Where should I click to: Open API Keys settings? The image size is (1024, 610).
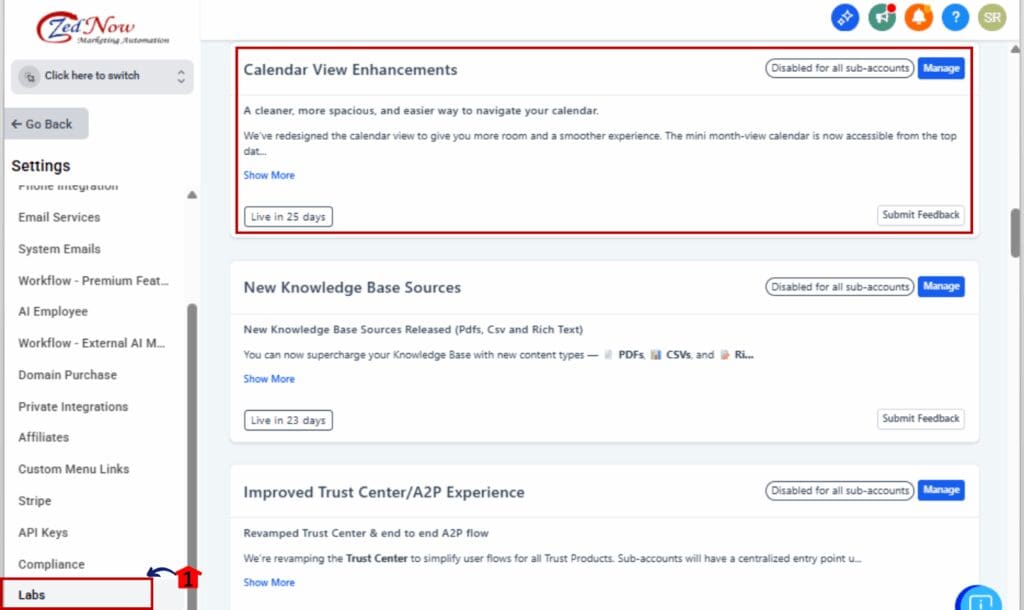[48, 532]
